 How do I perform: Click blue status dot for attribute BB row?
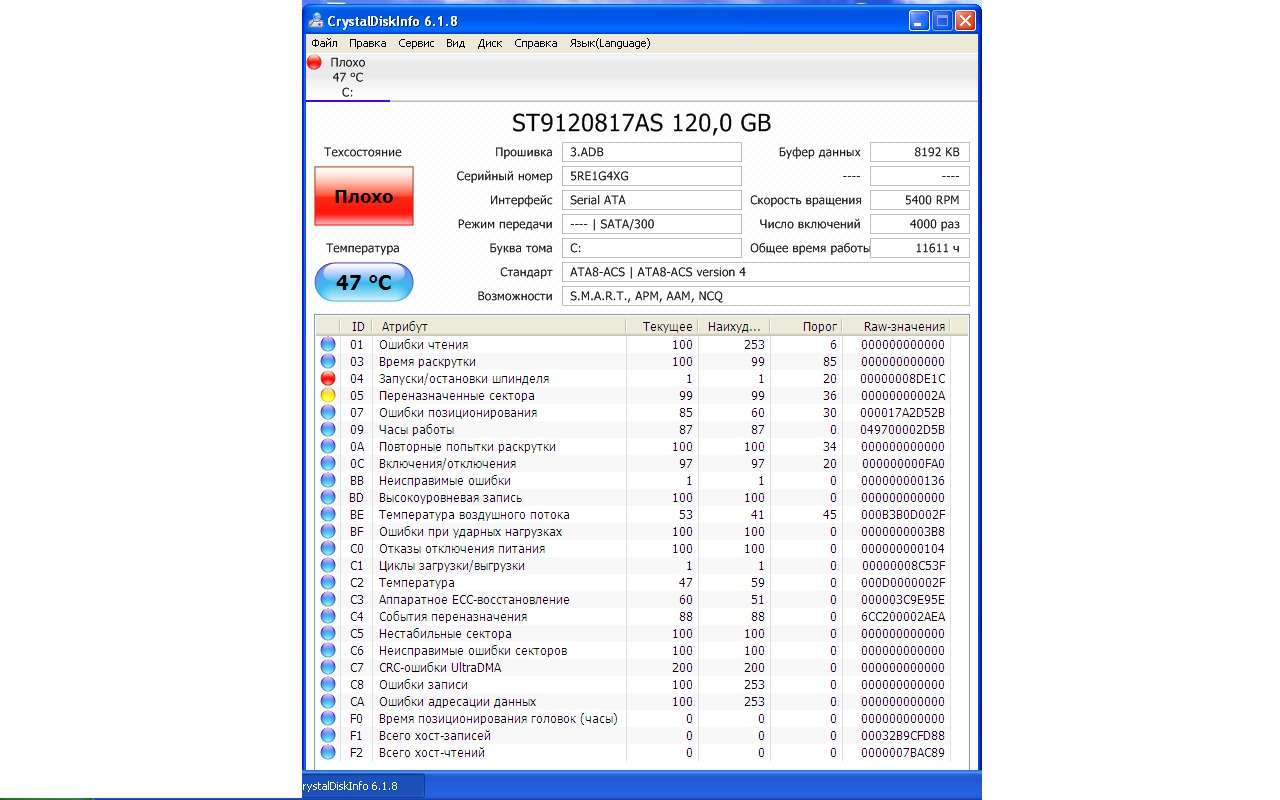click(328, 481)
